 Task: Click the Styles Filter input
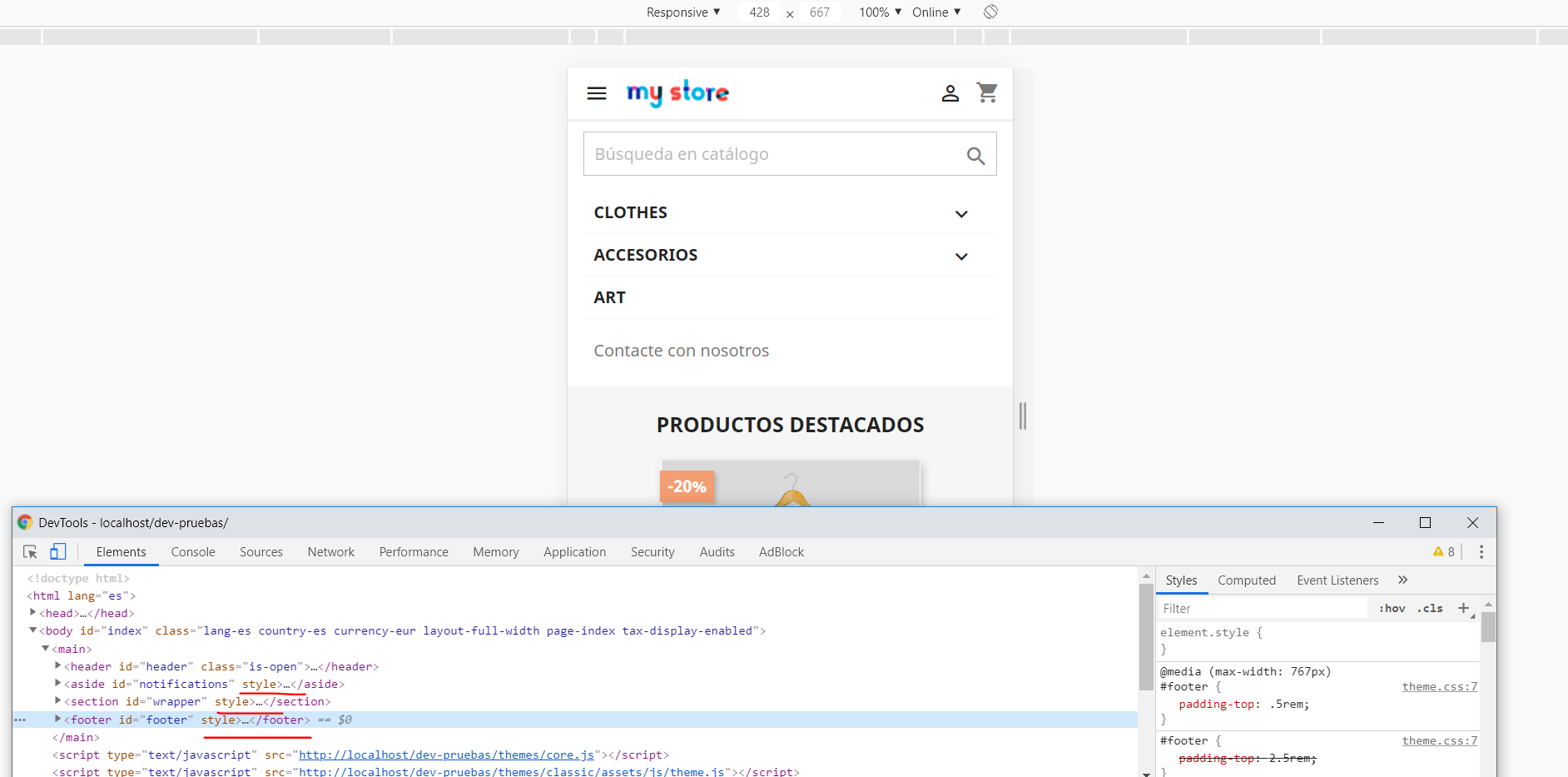1263,608
